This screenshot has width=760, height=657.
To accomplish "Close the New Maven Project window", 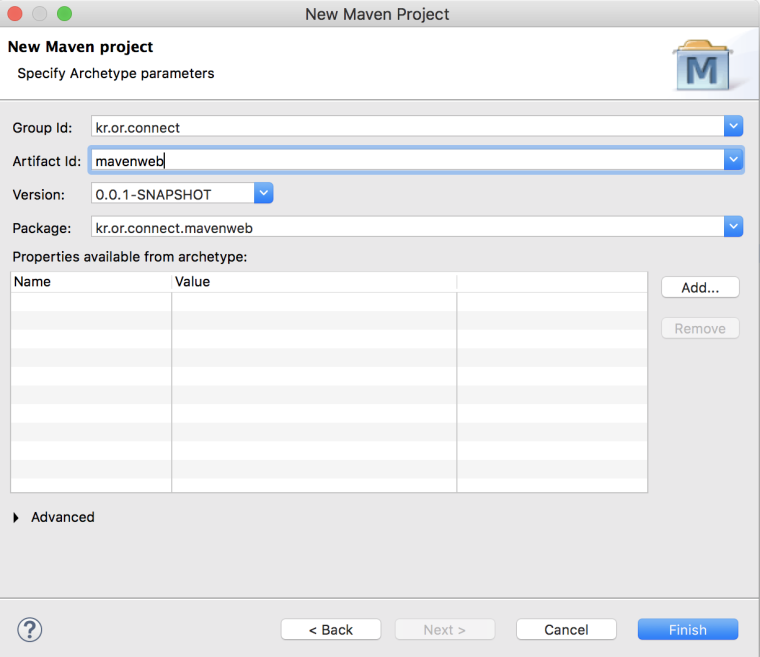I will 15,14.
